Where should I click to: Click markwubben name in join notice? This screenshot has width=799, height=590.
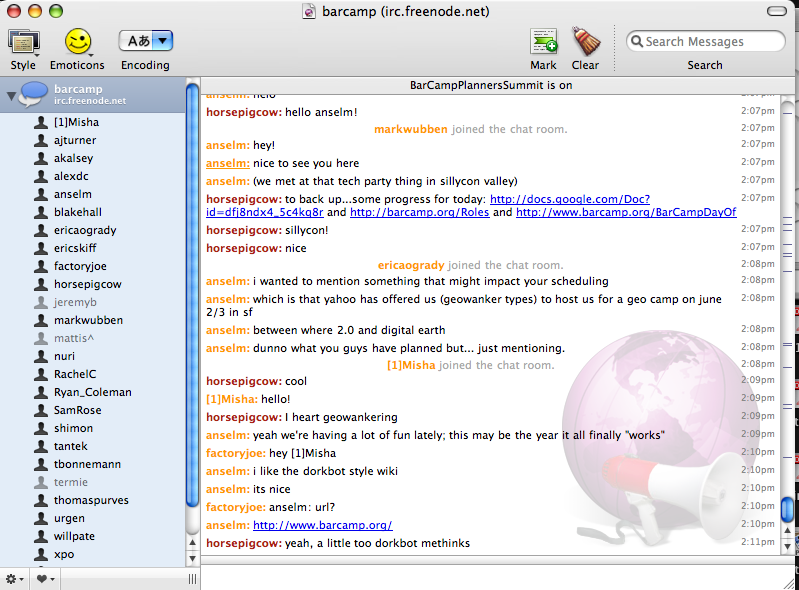(x=411, y=129)
